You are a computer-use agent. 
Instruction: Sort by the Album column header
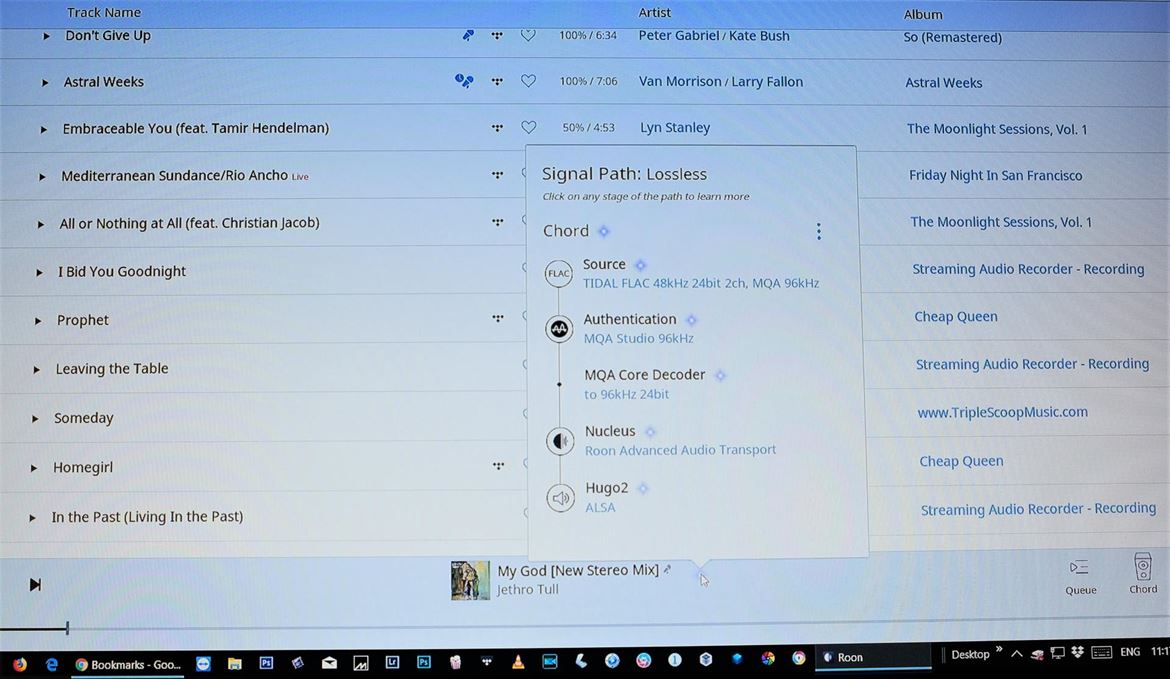pyautogui.click(x=923, y=14)
